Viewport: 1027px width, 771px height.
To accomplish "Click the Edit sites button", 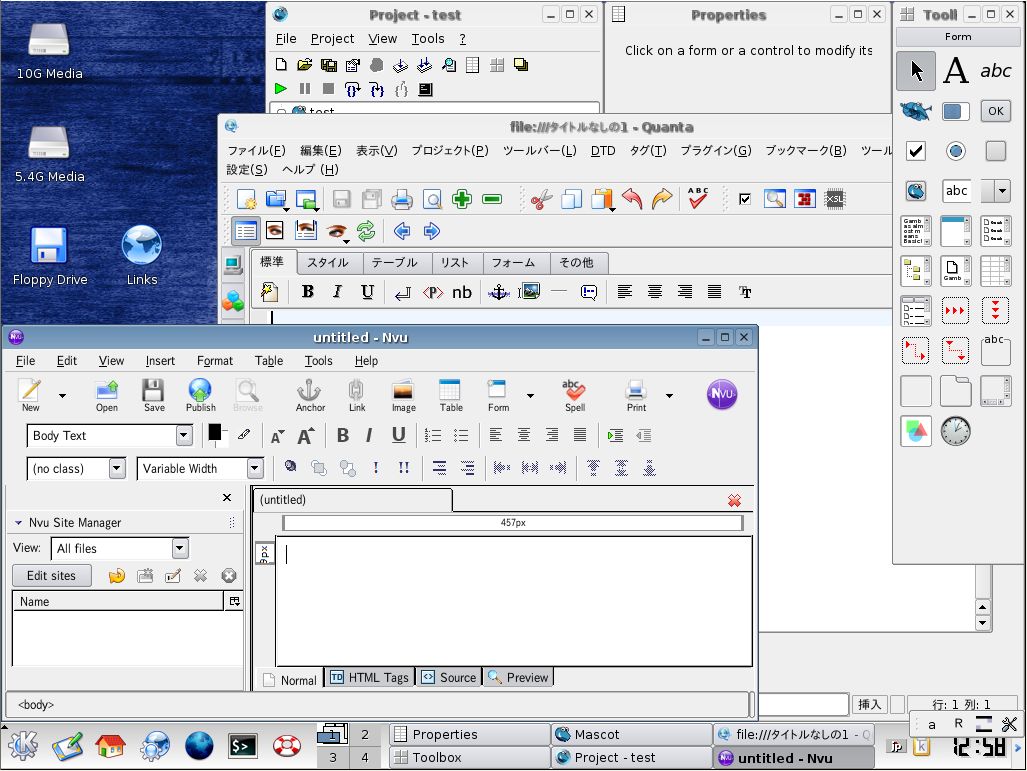I will [x=51, y=576].
